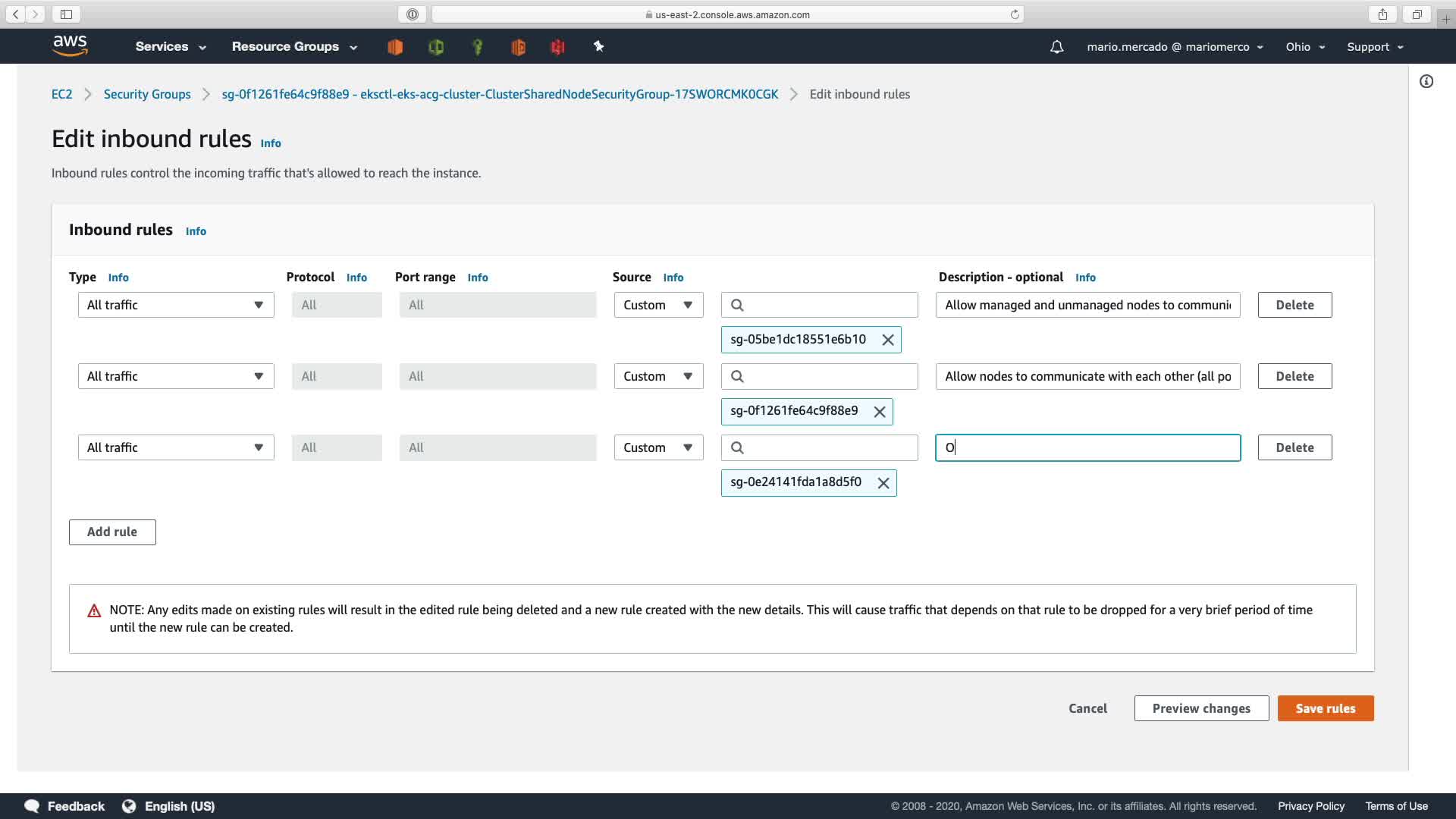The image size is (1456, 819).
Task: Open the notifications bell icon
Action: [x=1056, y=47]
